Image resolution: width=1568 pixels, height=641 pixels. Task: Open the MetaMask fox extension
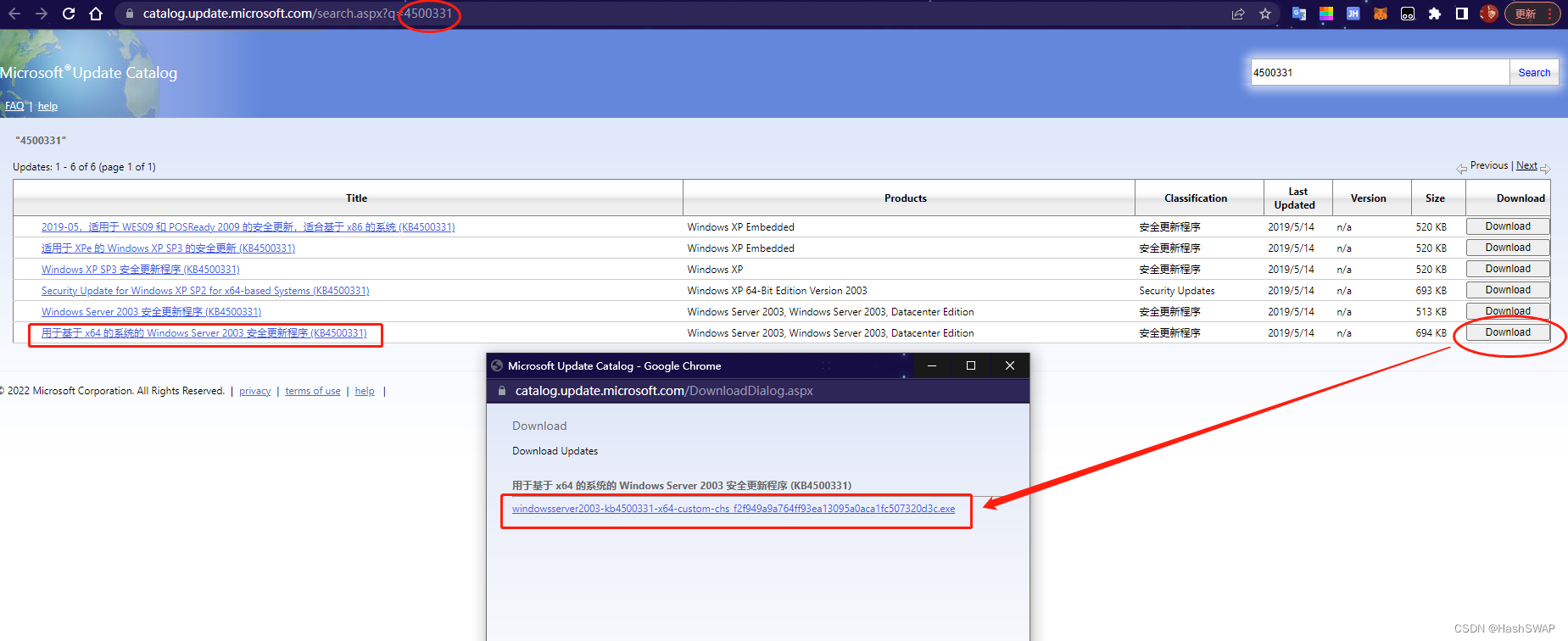[1381, 14]
